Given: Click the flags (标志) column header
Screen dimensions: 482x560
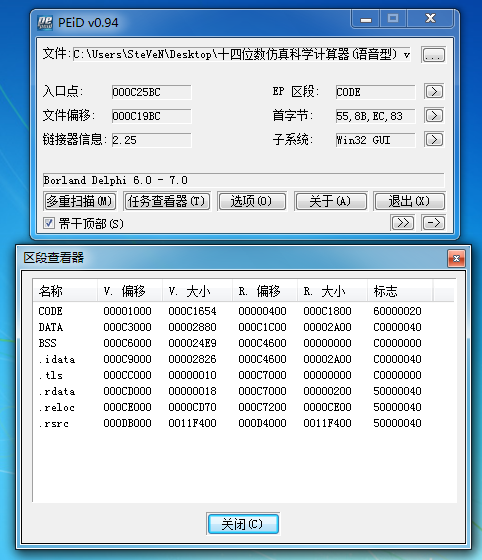Looking at the screenshot, I should coord(400,291).
